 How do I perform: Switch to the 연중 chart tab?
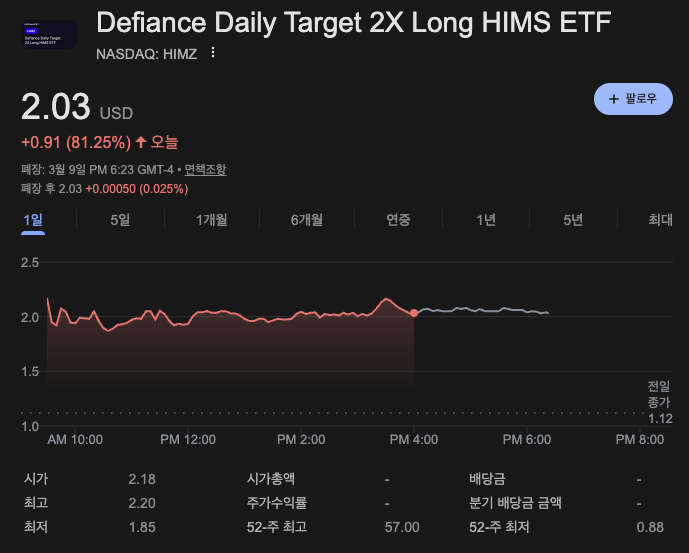pos(398,219)
